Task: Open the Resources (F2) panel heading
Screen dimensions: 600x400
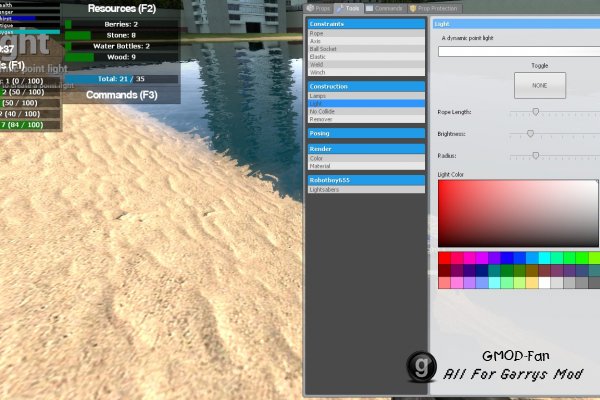Action: click(122, 8)
